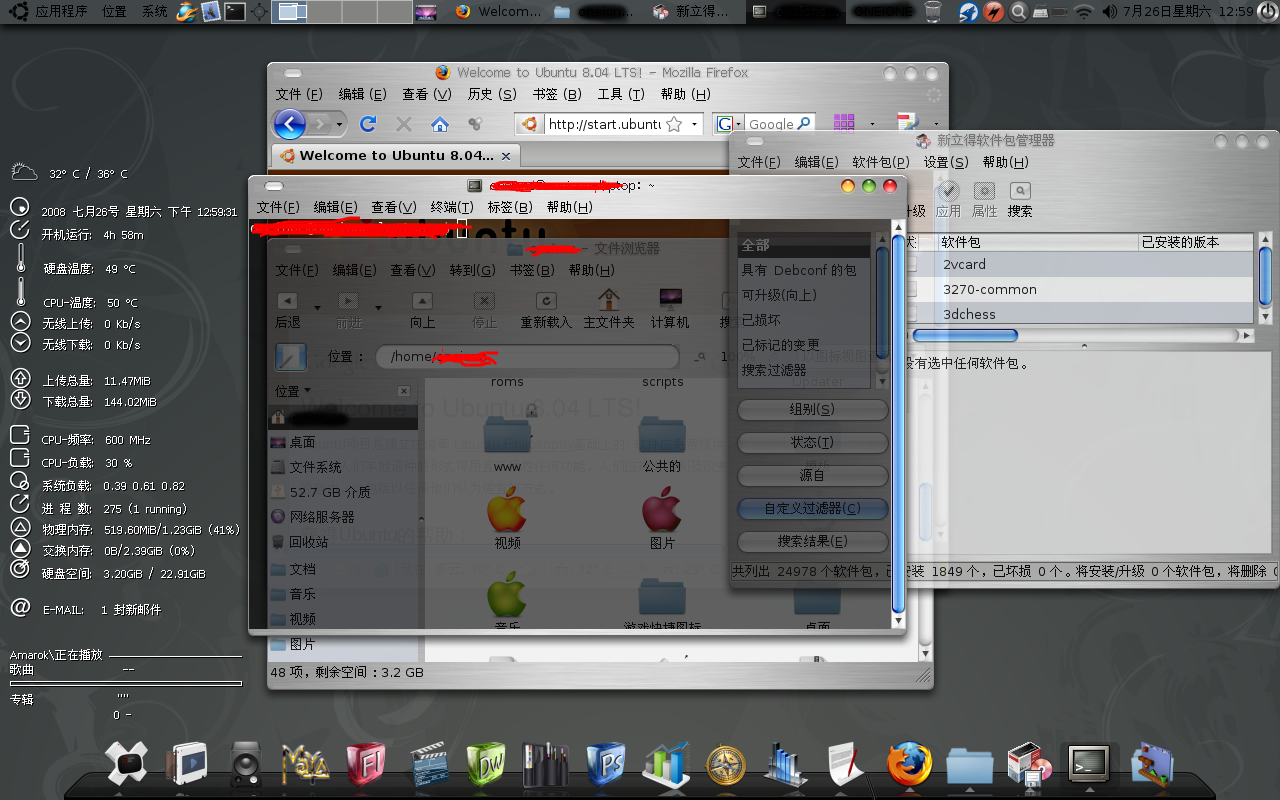The image size is (1280, 800).
Task: Click 后退 (back) in the file browser
Action: [x=288, y=310]
